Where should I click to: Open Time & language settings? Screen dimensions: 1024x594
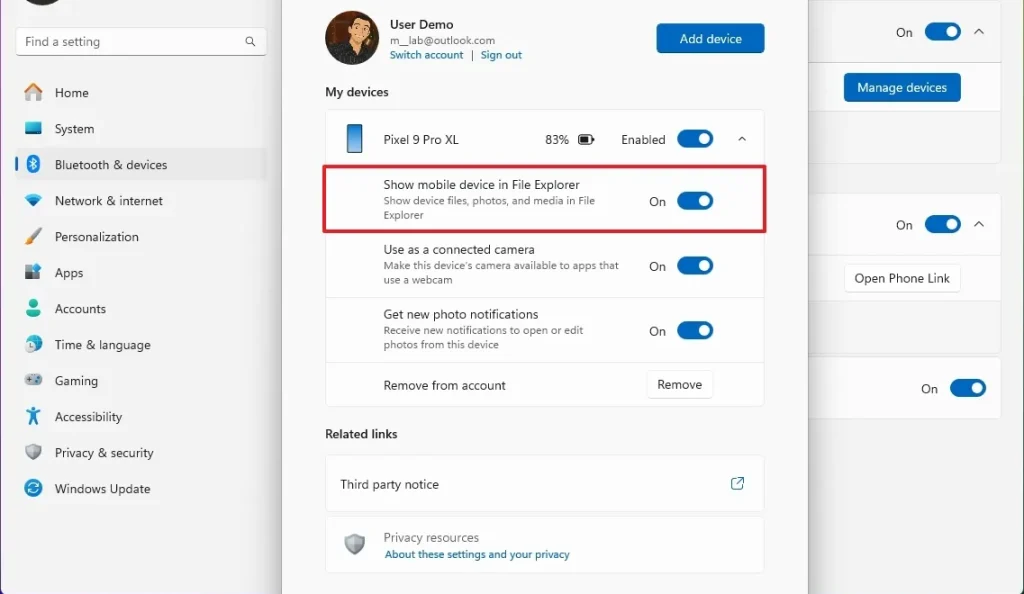pyautogui.click(x=141, y=344)
